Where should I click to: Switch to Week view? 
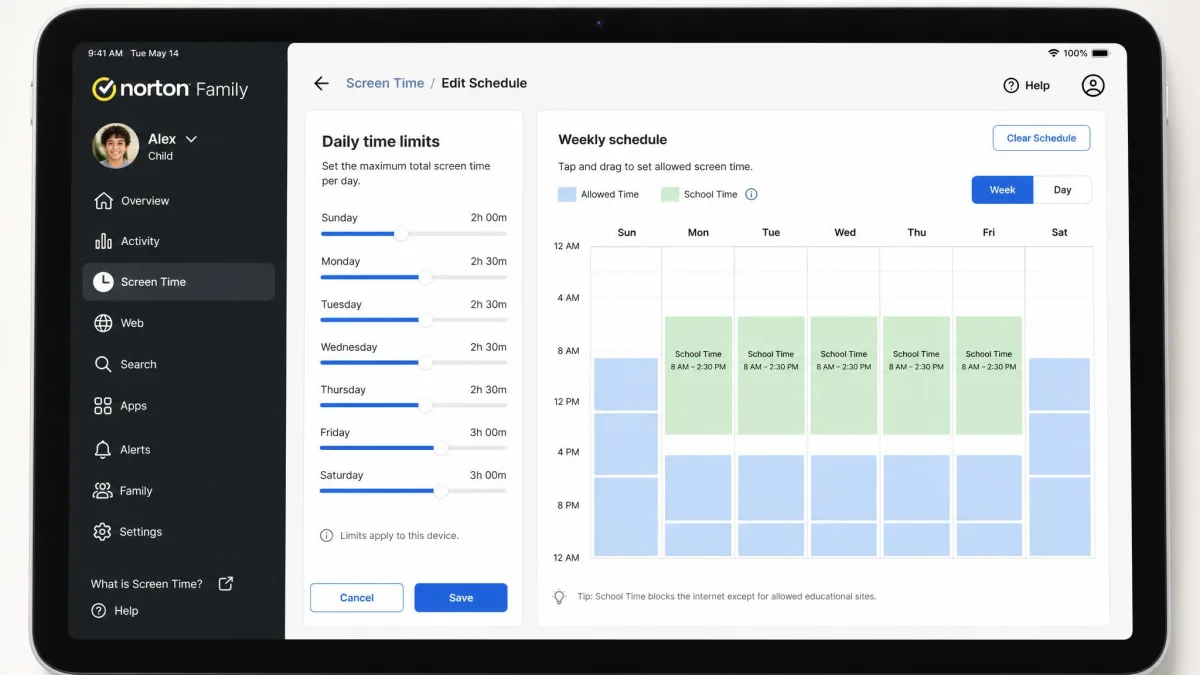tap(1002, 190)
